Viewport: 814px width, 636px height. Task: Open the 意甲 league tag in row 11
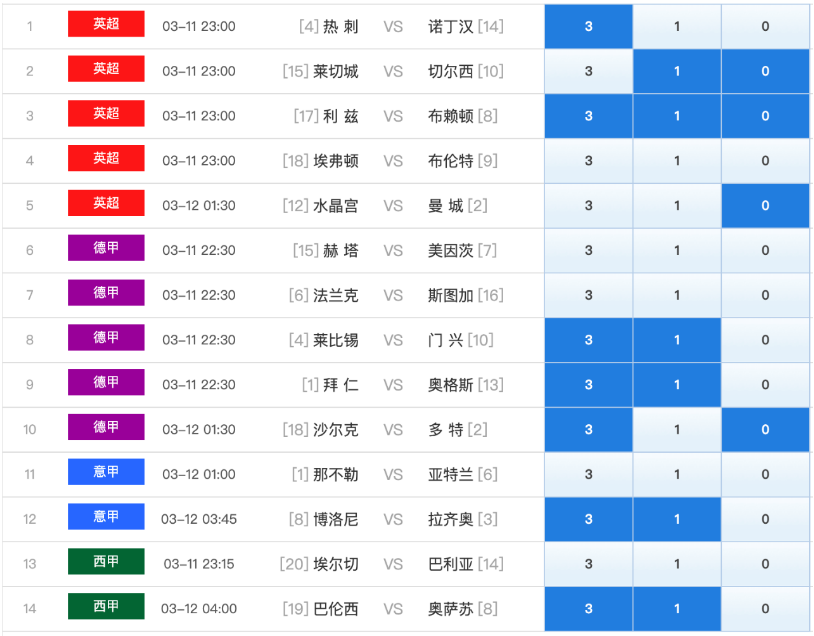(106, 472)
